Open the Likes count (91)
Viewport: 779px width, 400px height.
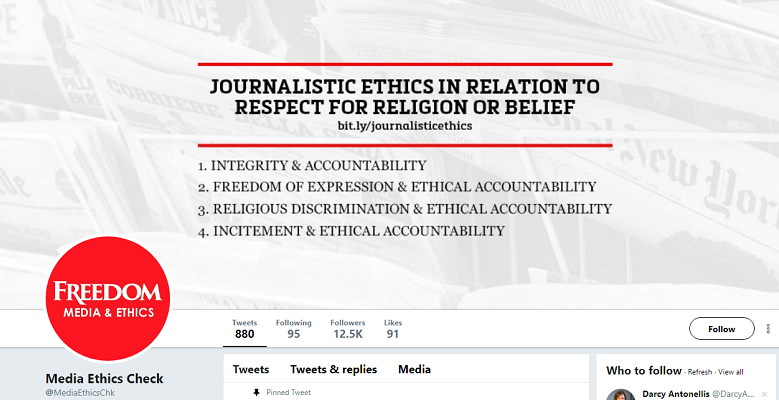(x=393, y=329)
